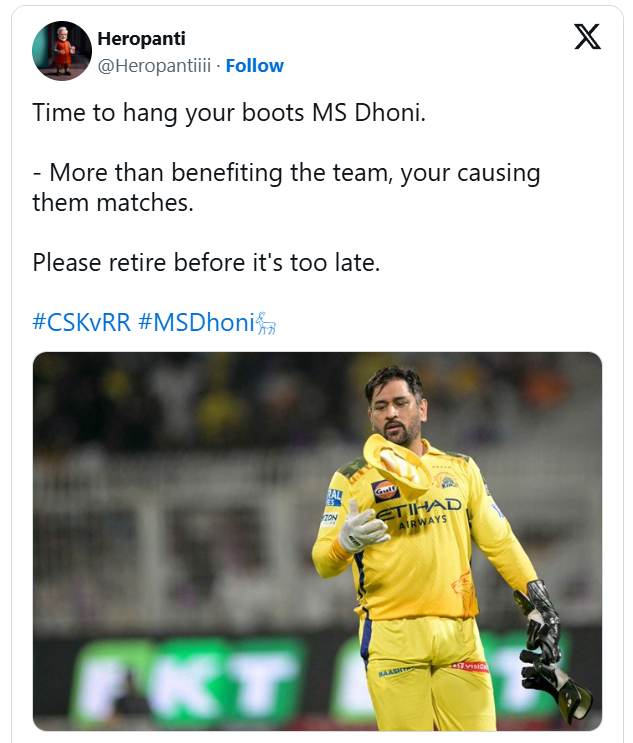Follow the Heropanti account

(x=254, y=66)
